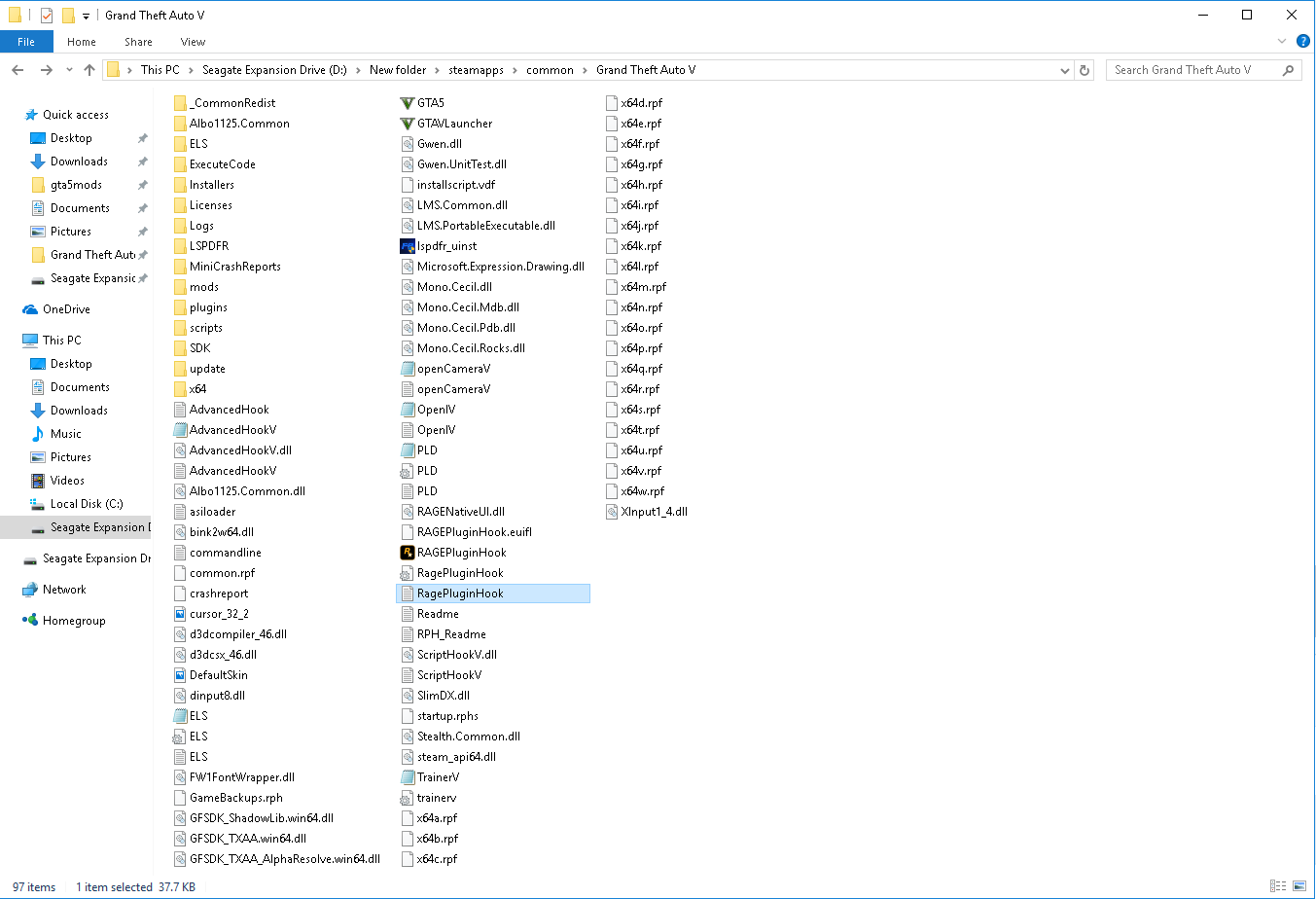Click the New folder icon in the title bar
This screenshot has height=899, width=1316.
(68, 15)
